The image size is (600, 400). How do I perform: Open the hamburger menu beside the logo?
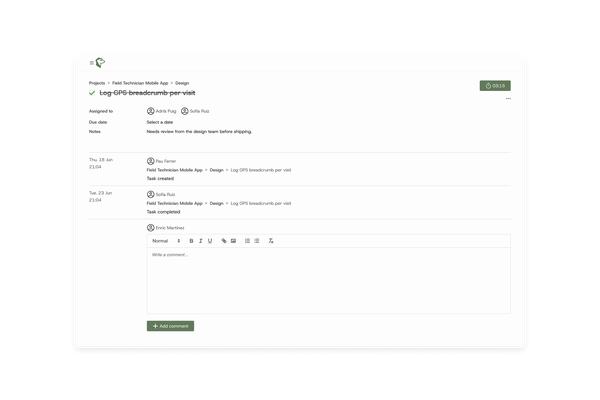coord(91,63)
